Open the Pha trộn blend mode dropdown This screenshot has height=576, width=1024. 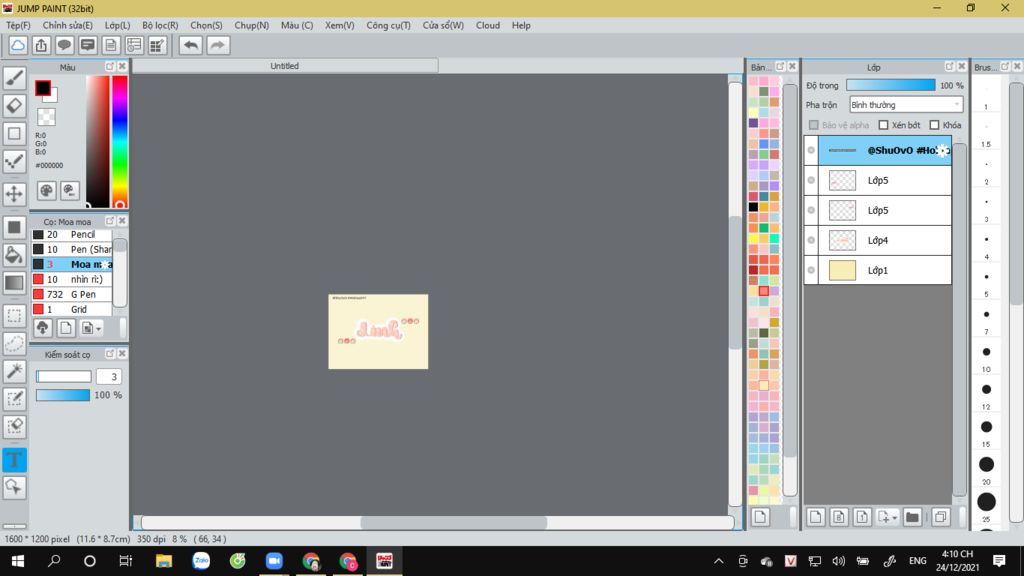click(906, 104)
